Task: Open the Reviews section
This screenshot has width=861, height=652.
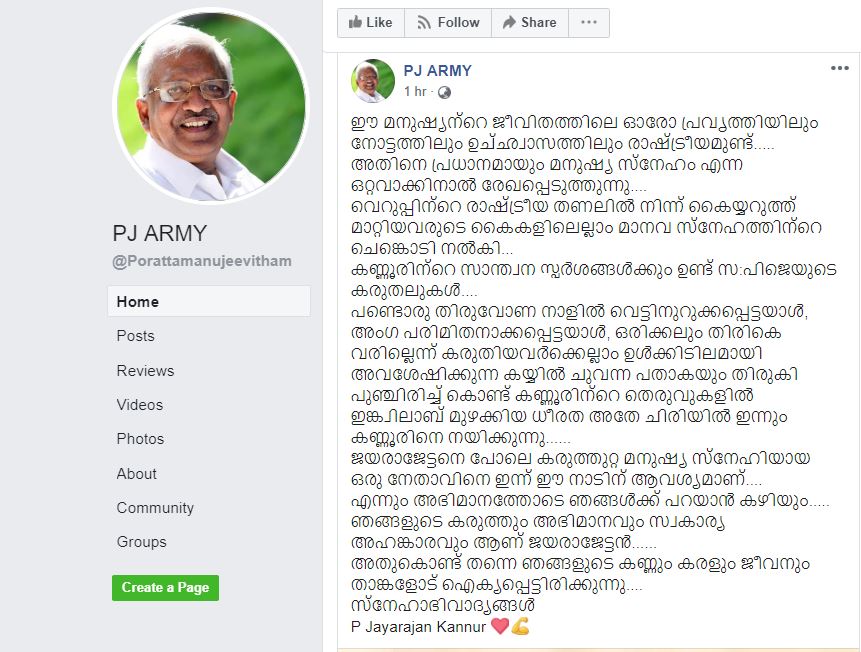Action: point(145,371)
